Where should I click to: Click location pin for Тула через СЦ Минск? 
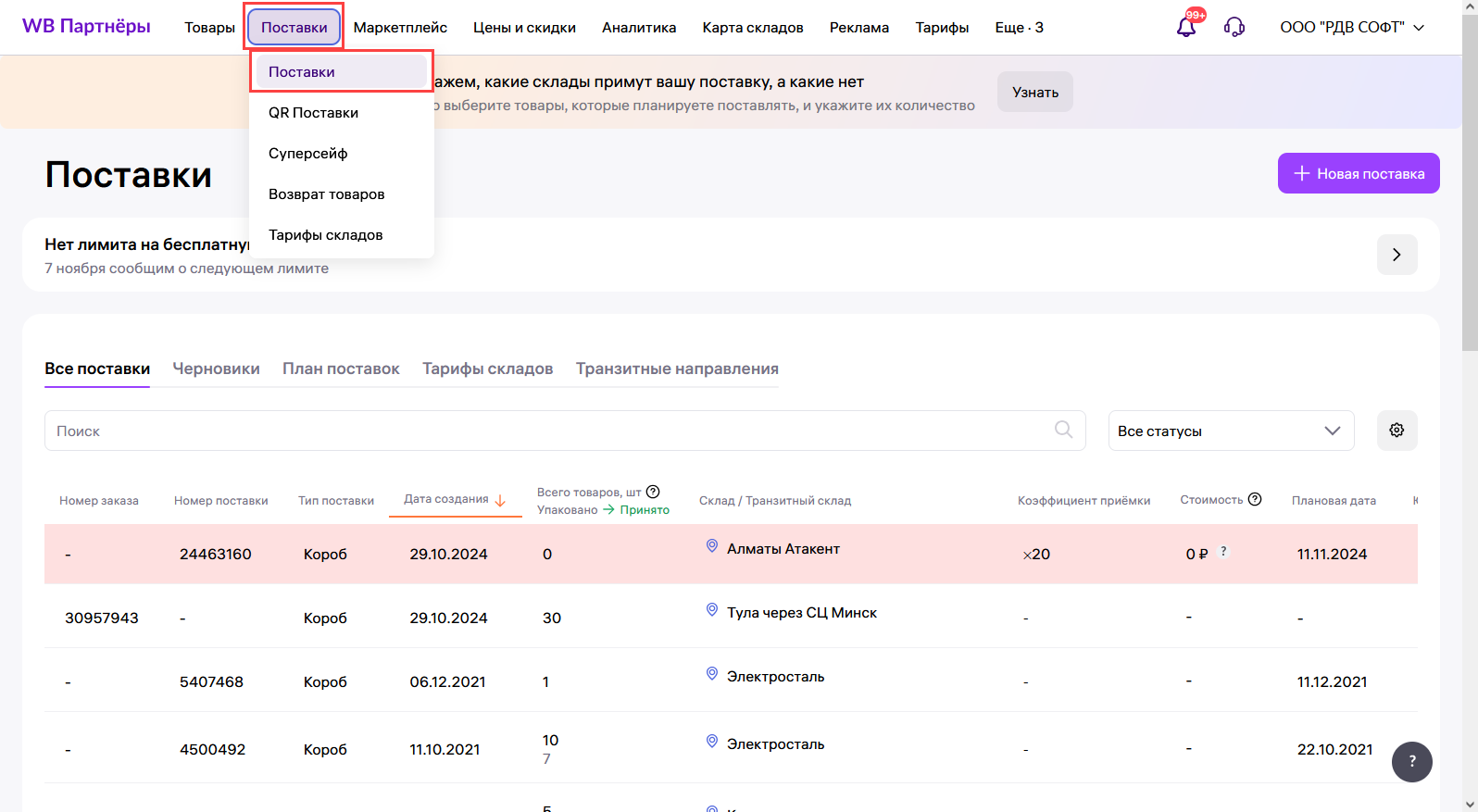tap(712, 610)
